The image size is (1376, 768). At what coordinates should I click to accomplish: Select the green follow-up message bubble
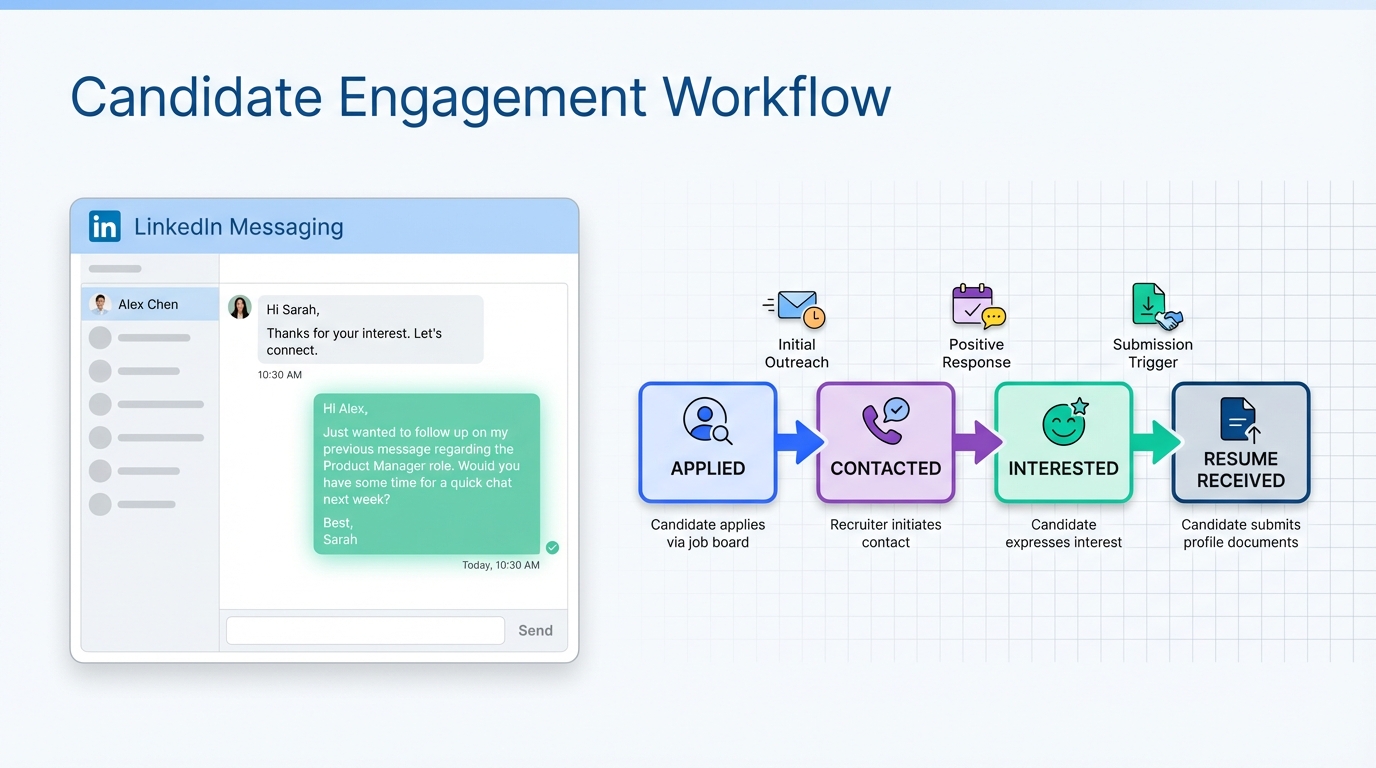pyautogui.click(x=427, y=473)
